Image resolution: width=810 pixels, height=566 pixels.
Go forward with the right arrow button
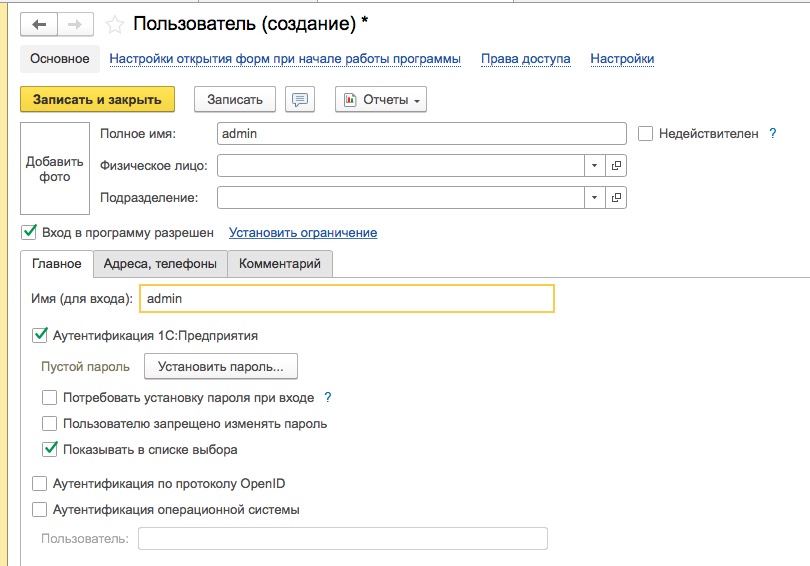75,24
